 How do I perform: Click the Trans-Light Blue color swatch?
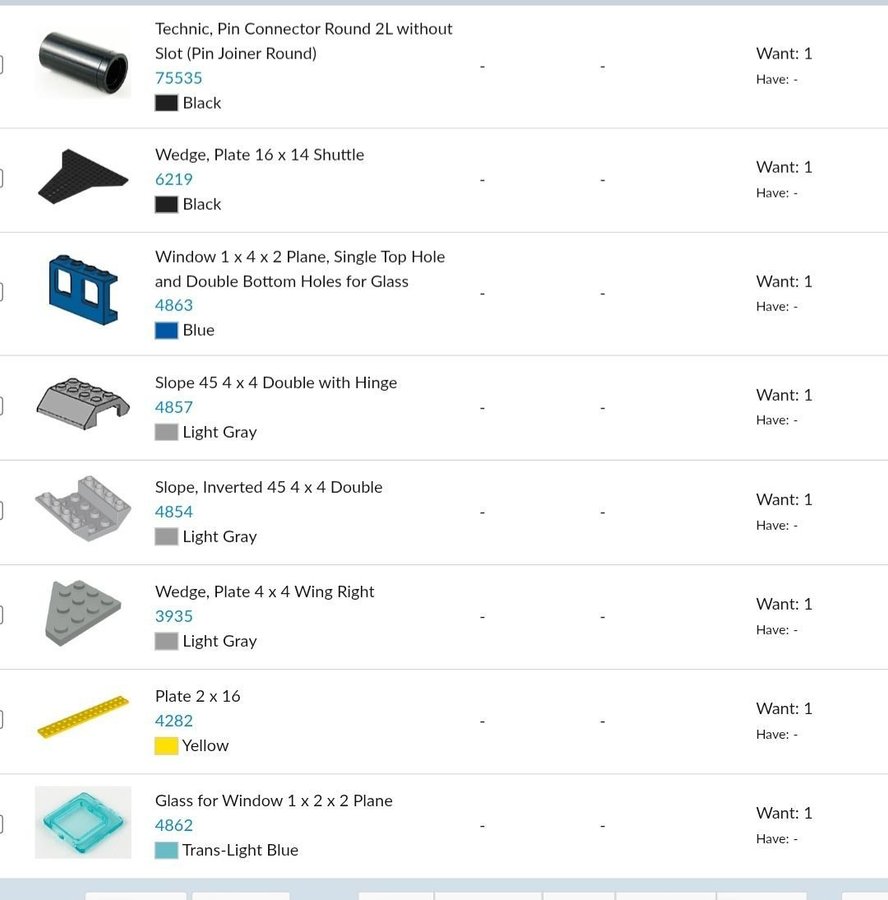pyautogui.click(x=166, y=850)
